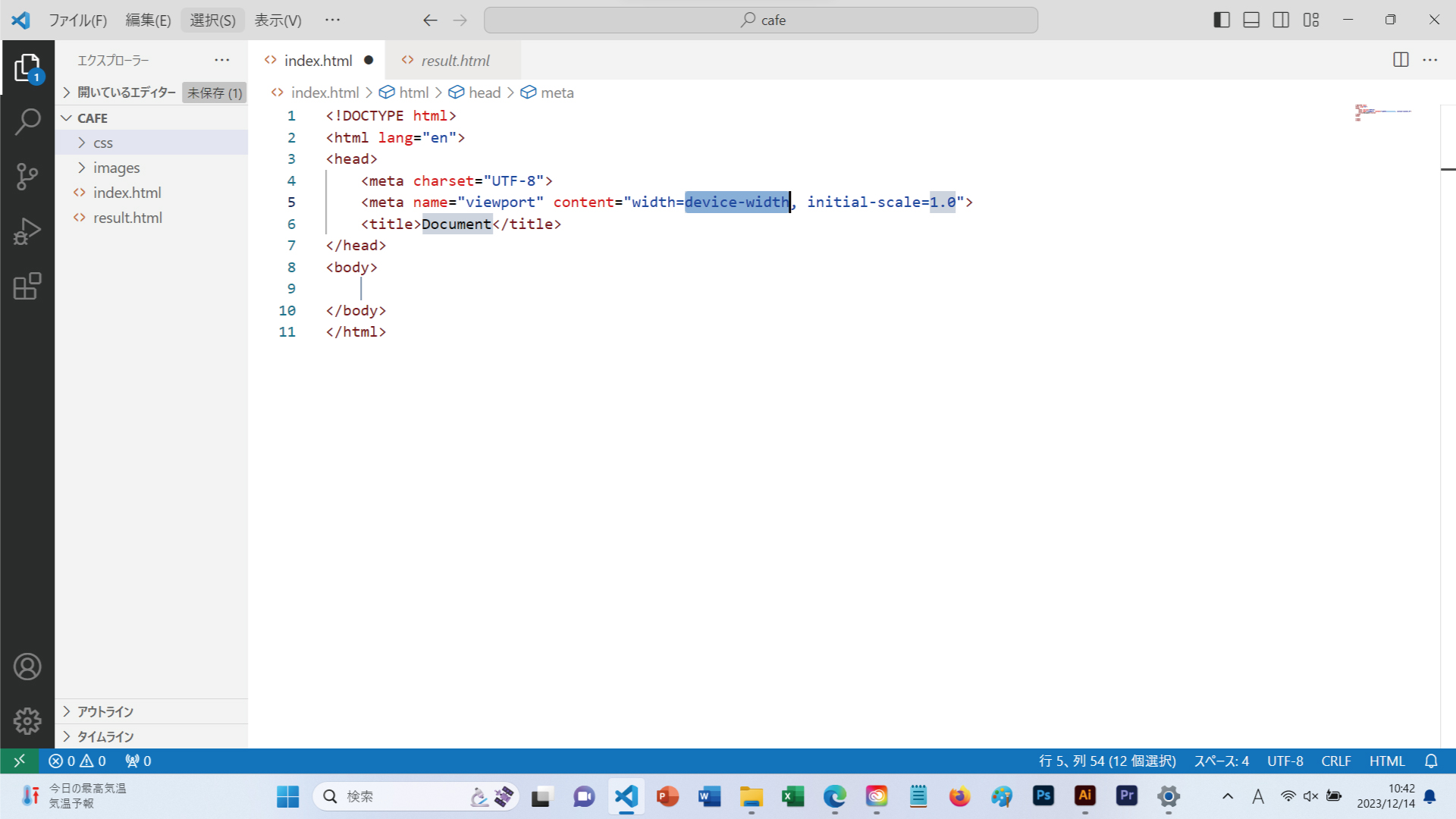Open the Manage gear menu
Viewport: 1456px width, 819px height.
pyautogui.click(x=28, y=721)
